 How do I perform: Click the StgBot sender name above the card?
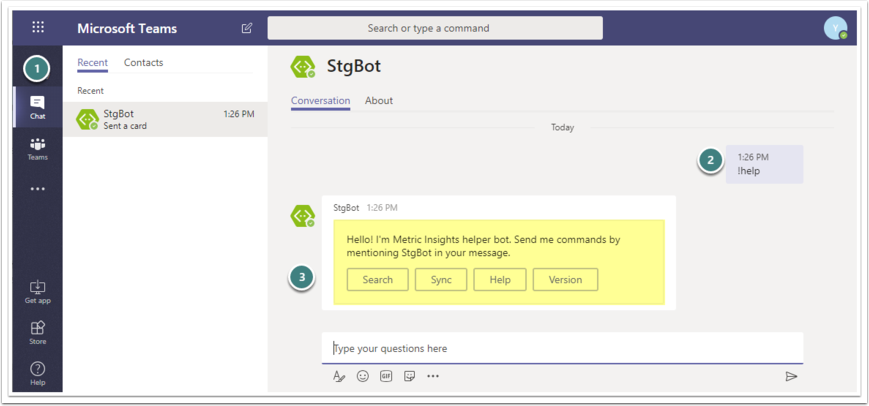[x=346, y=208]
